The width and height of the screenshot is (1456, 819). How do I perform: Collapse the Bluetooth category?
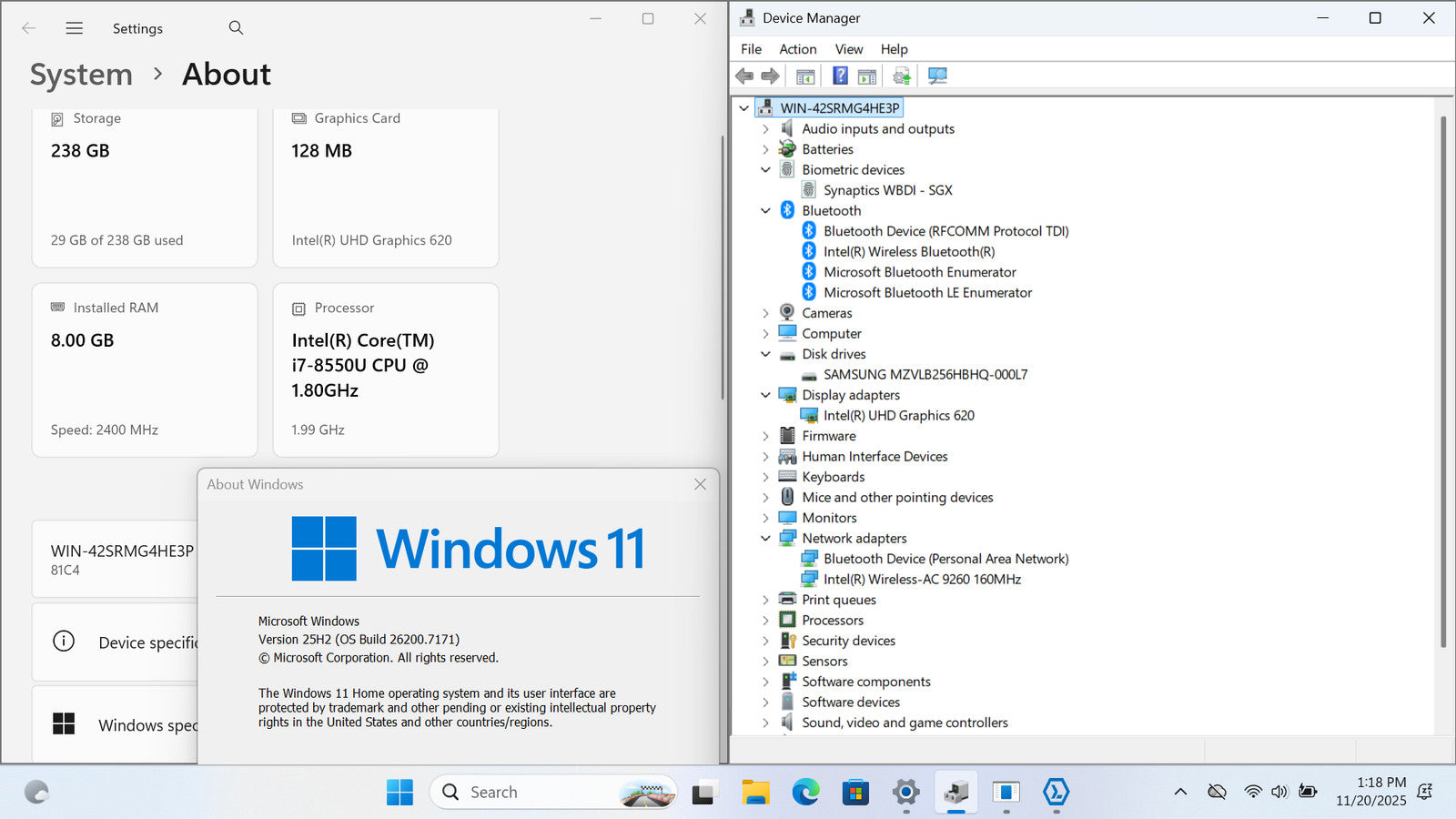coord(765,211)
